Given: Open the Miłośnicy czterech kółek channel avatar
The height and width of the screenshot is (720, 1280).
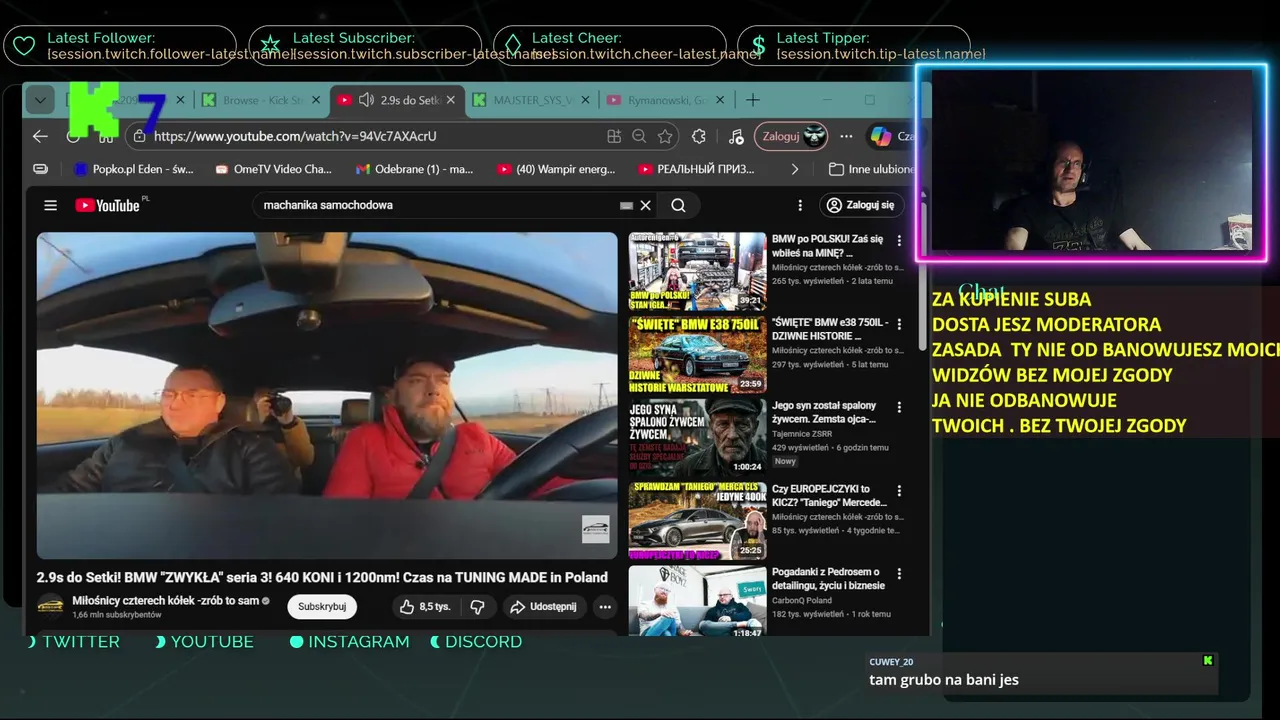Looking at the screenshot, I should pos(50,606).
